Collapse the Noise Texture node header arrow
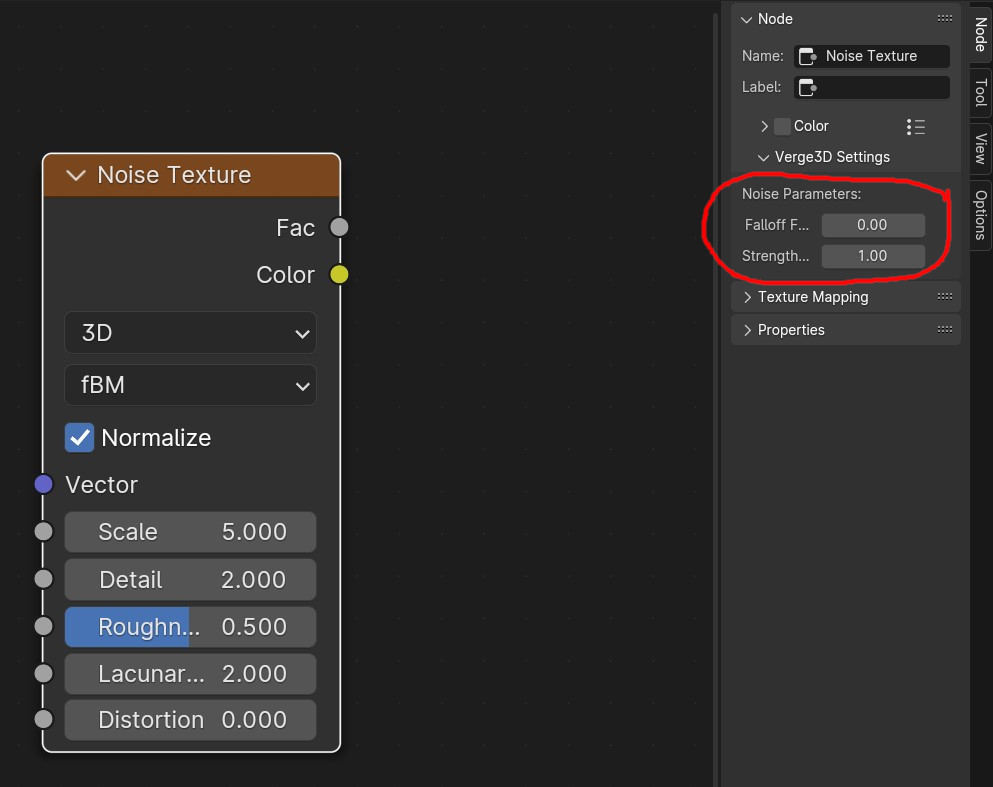 (76, 175)
